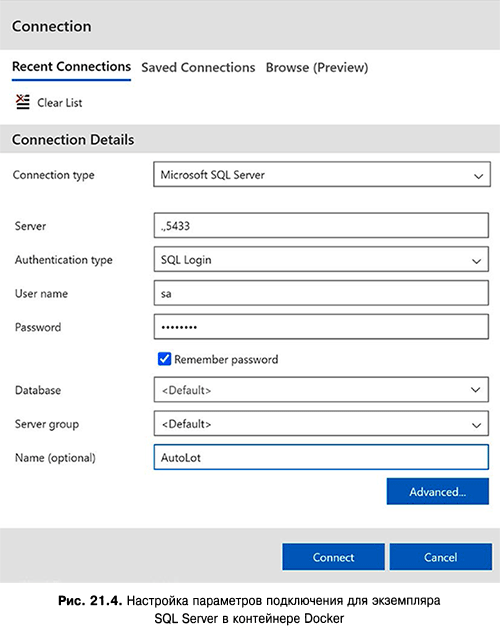Select the Microsoft SQL Server combo box
The height and width of the screenshot is (638, 500).
[322, 175]
